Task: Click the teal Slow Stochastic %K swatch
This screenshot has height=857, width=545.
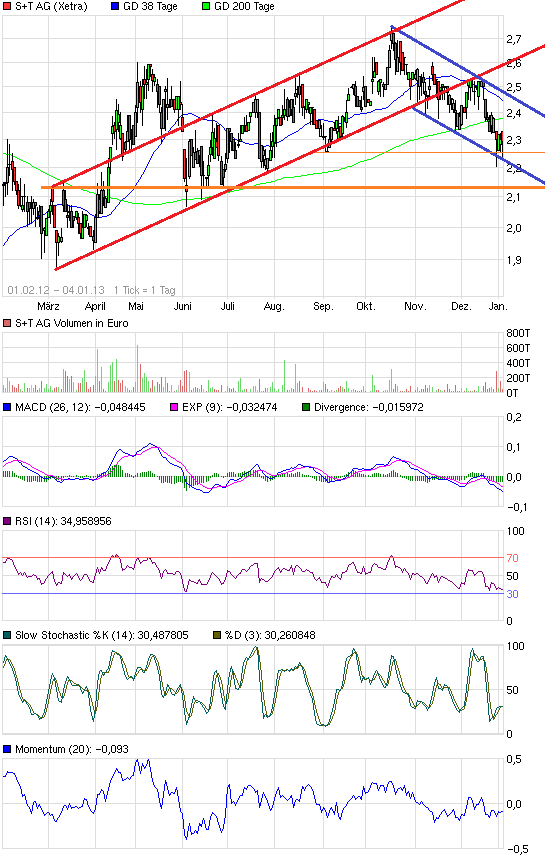Action: pos(7,635)
